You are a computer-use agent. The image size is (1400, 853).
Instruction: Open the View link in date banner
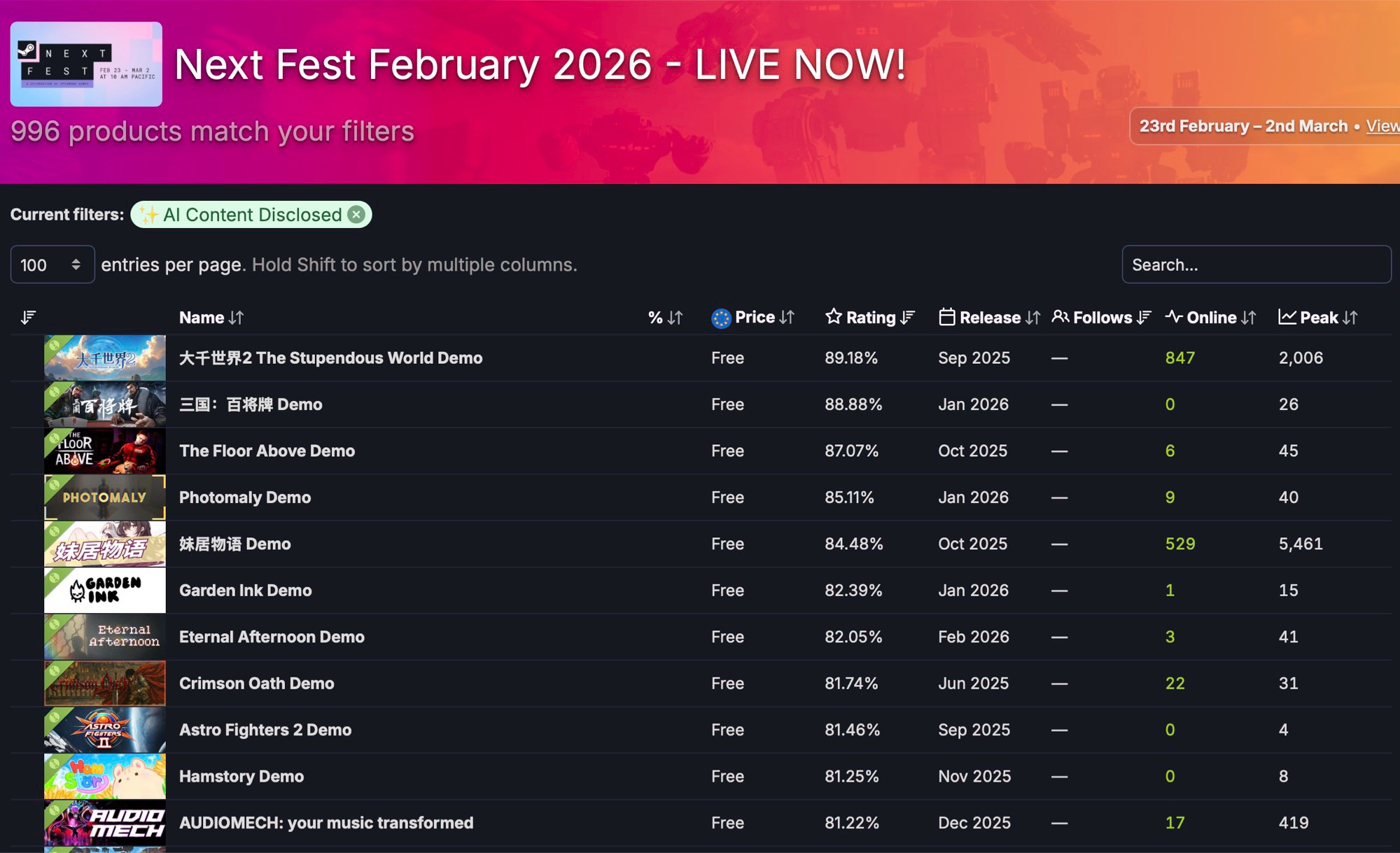click(x=1382, y=126)
